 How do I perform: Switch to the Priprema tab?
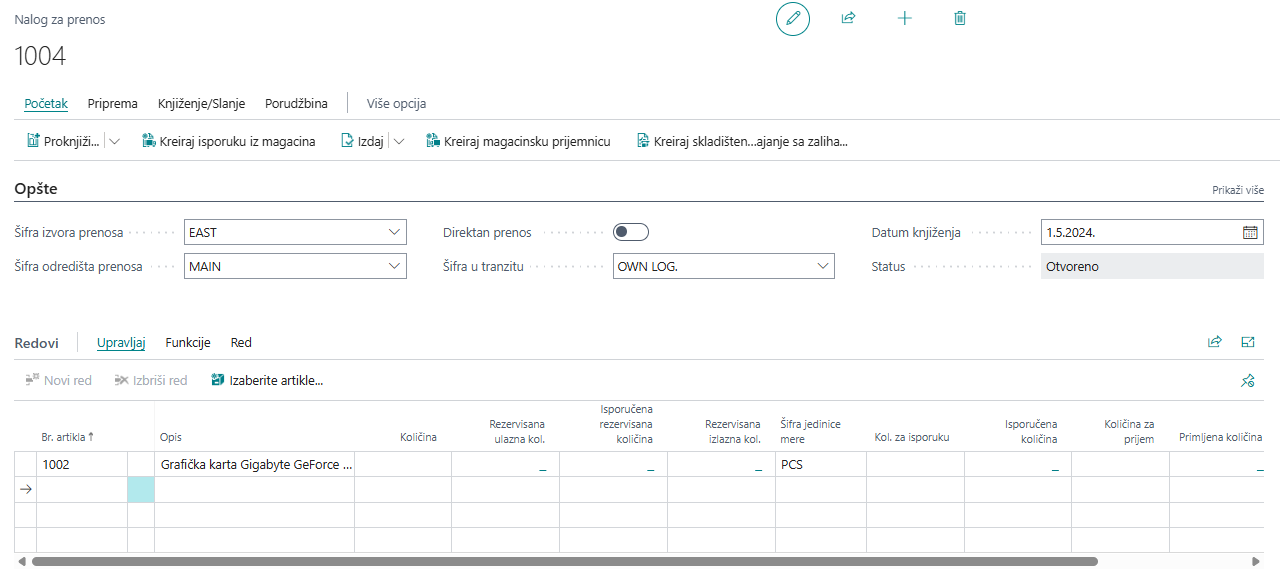click(113, 103)
